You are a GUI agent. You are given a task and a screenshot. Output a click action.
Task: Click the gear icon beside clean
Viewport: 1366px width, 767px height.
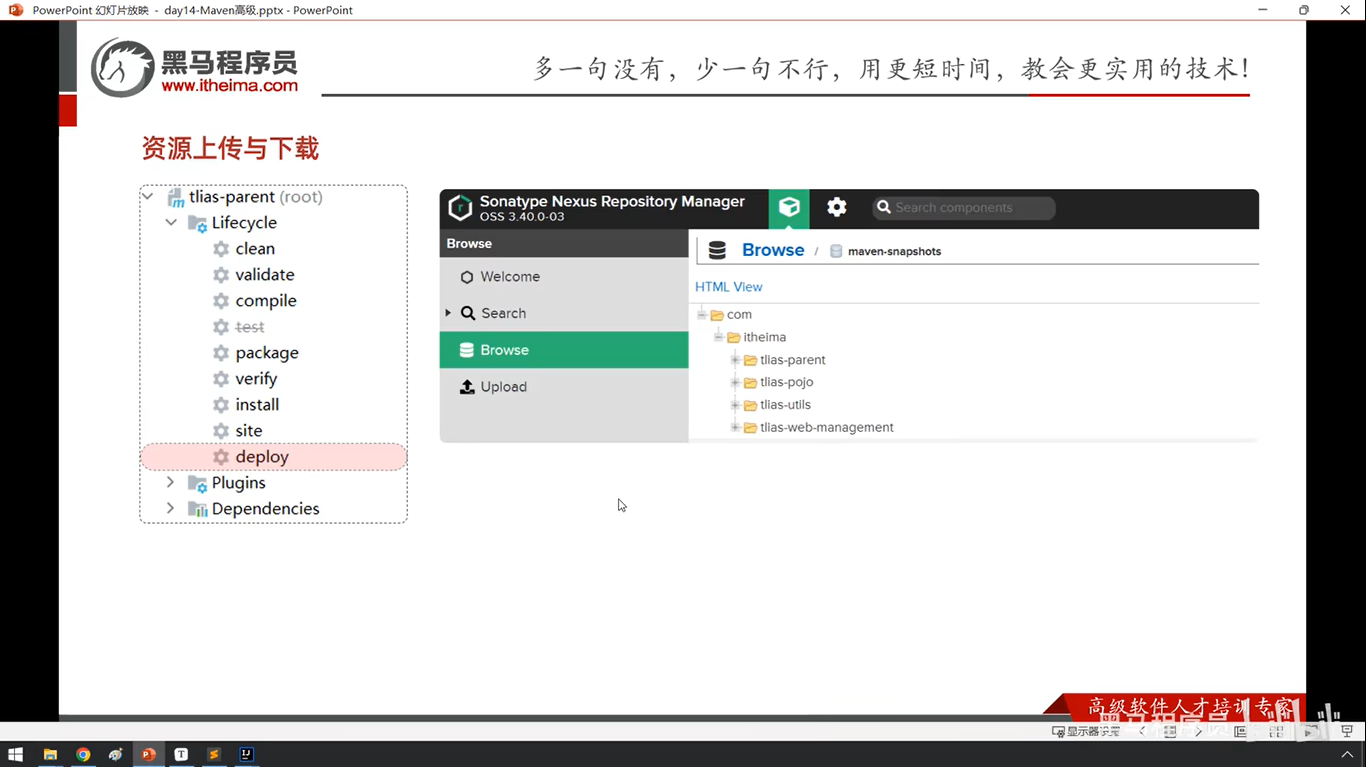(x=221, y=249)
